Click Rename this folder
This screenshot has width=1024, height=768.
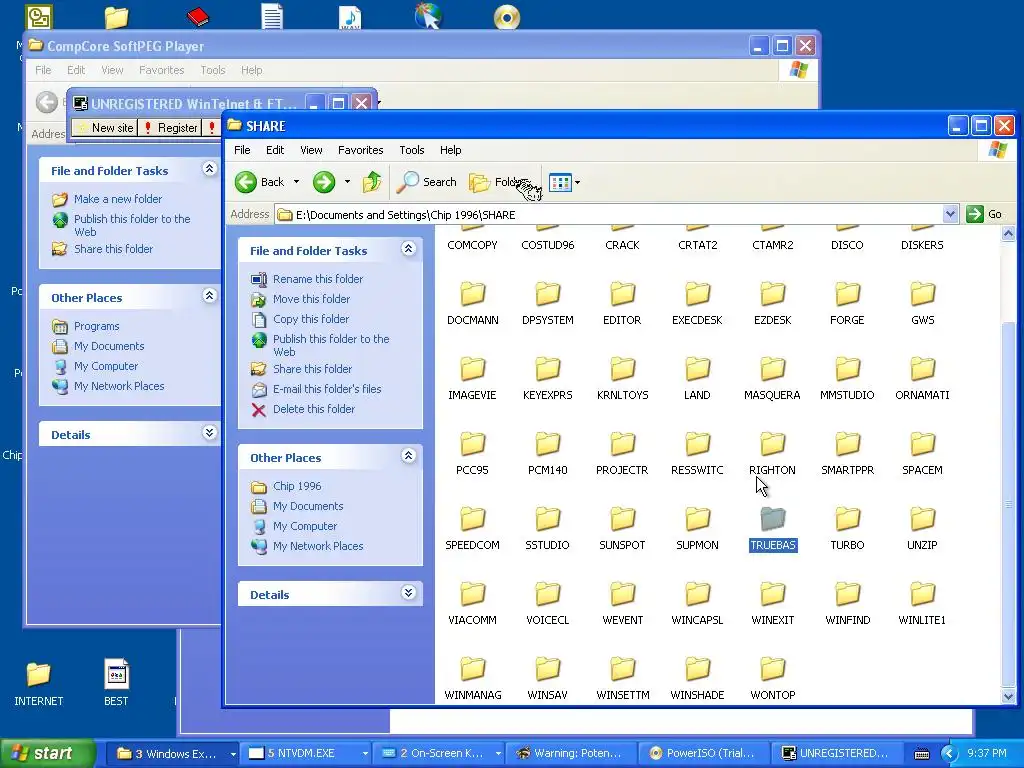point(318,279)
